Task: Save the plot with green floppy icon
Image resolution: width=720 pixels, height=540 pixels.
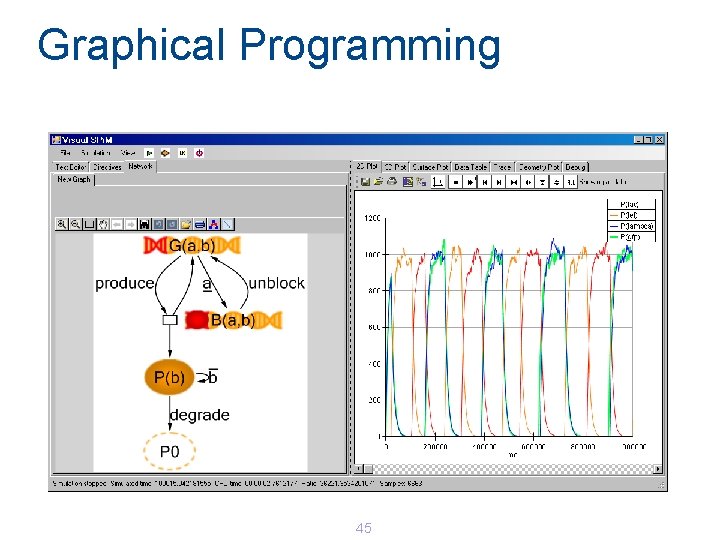Action: point(365,182)
